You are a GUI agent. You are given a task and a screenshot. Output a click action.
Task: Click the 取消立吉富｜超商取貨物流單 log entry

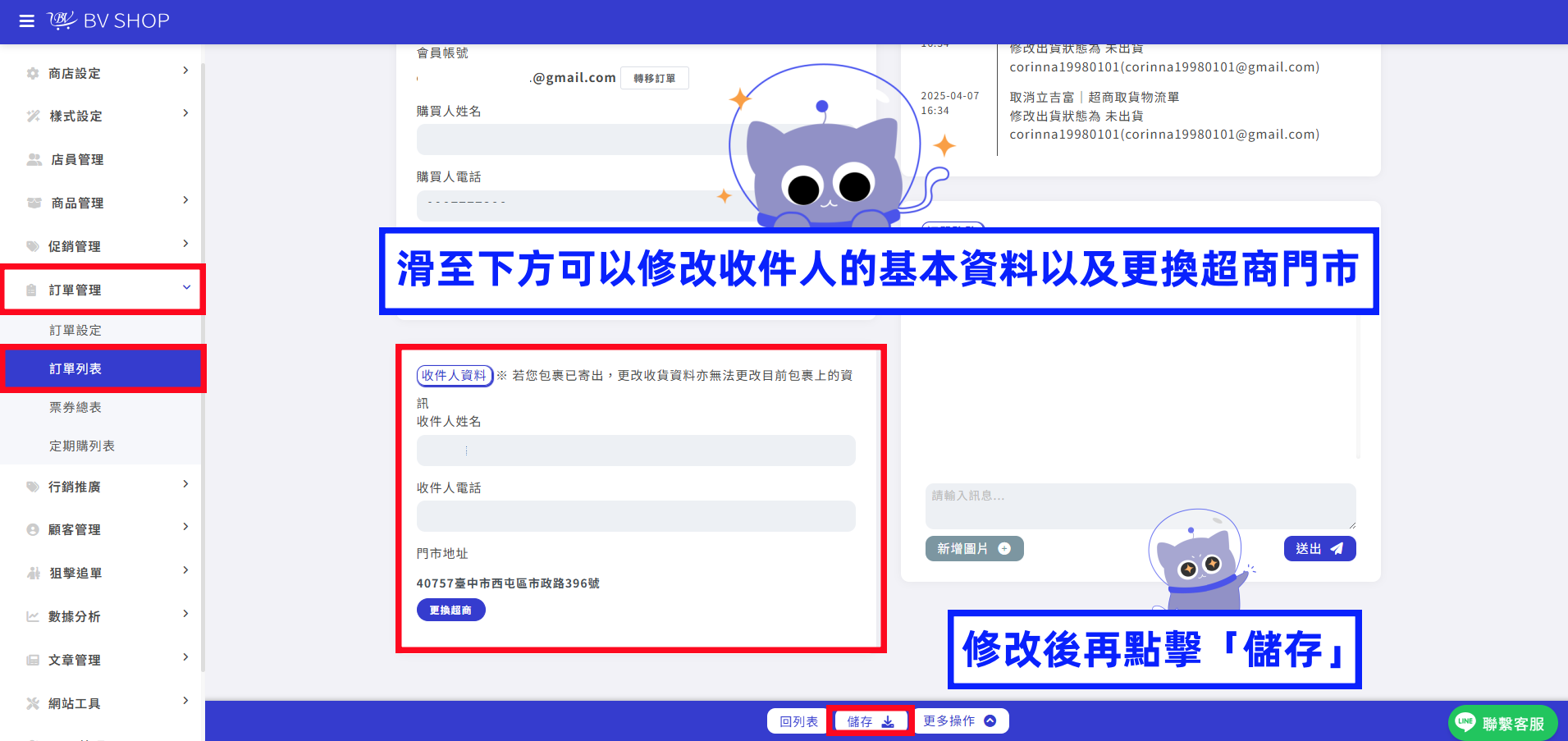[x=1095, y=97]
